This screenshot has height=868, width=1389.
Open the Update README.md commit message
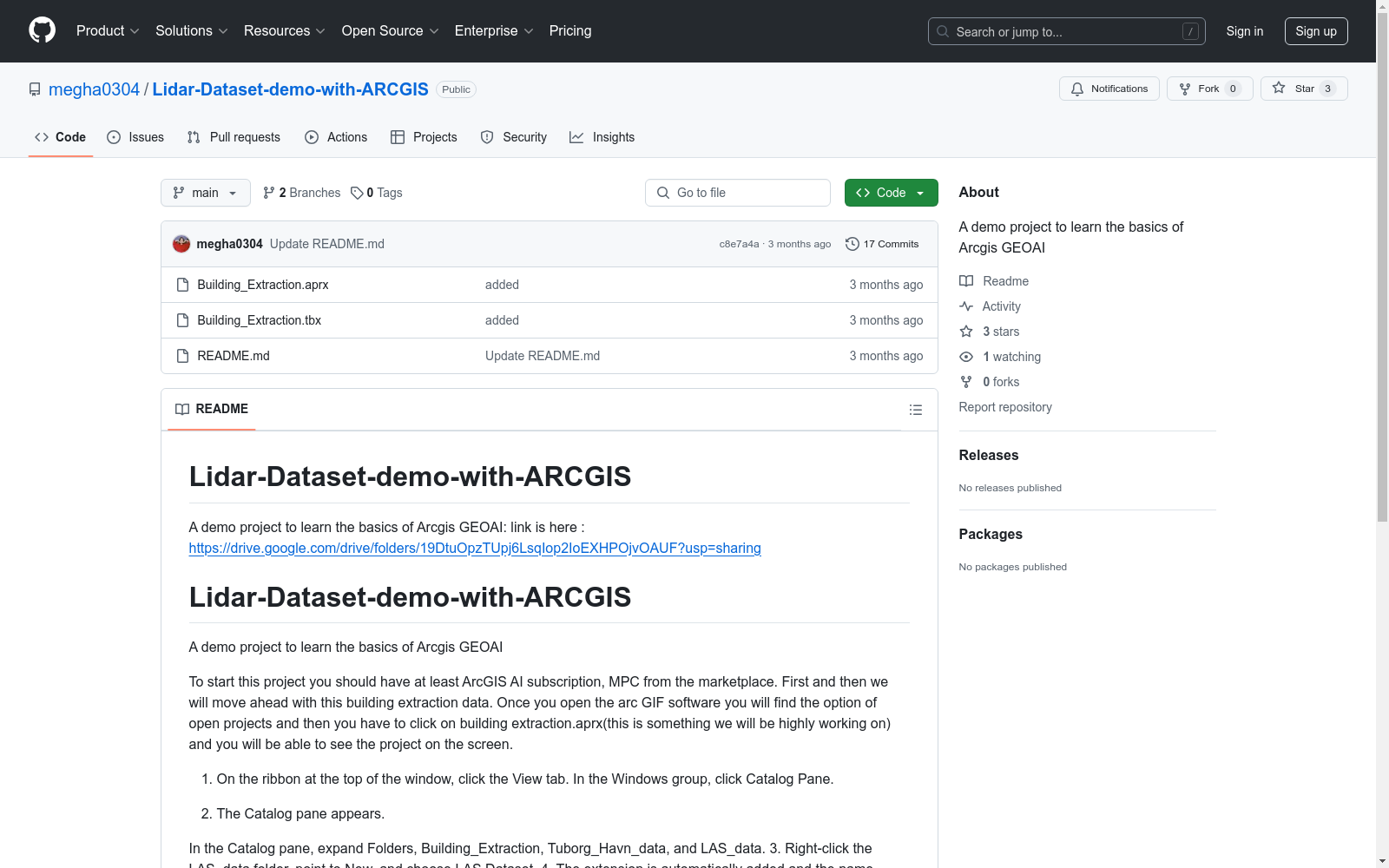point(327,244)
